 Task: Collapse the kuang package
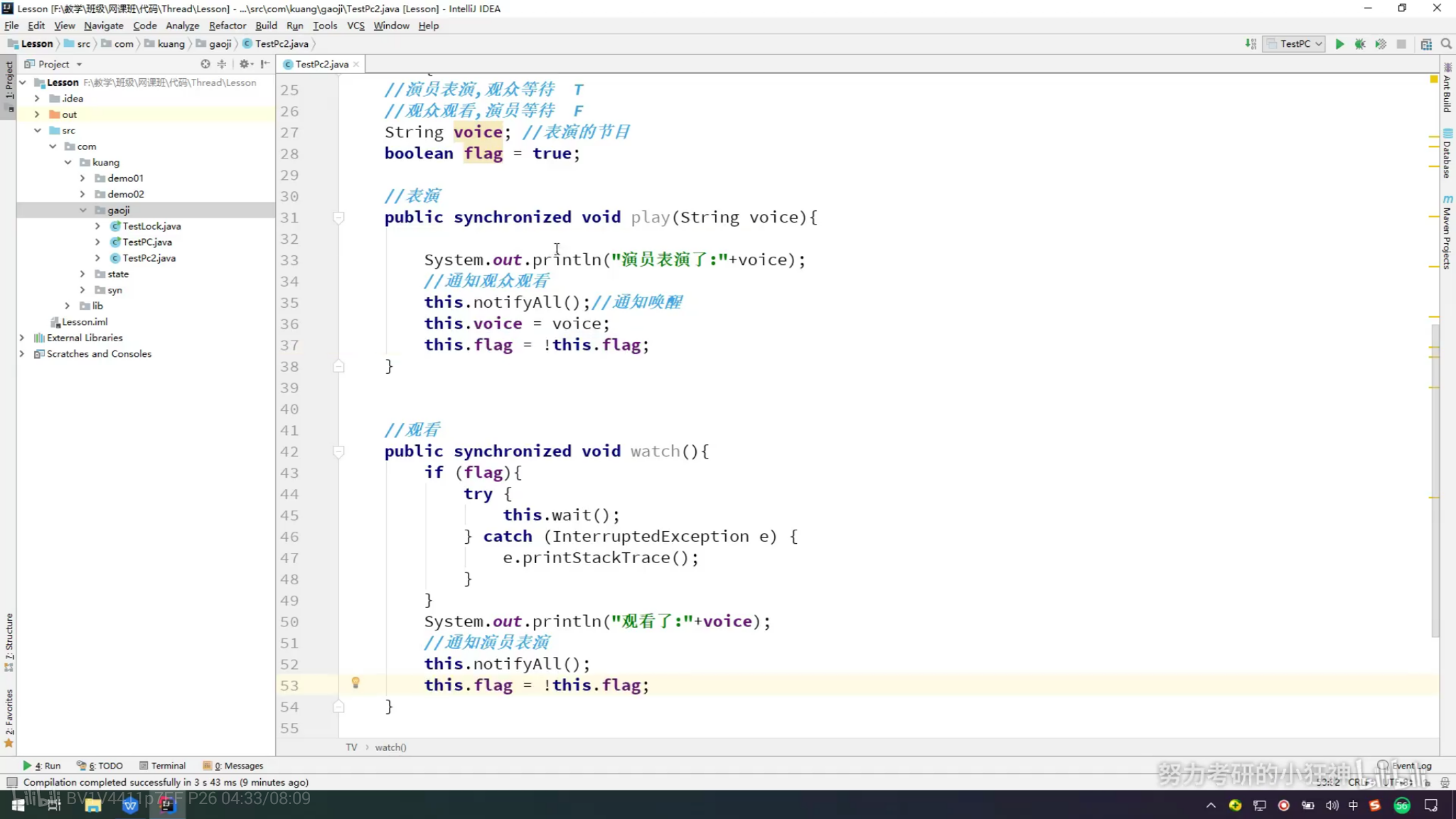[68, 163]
